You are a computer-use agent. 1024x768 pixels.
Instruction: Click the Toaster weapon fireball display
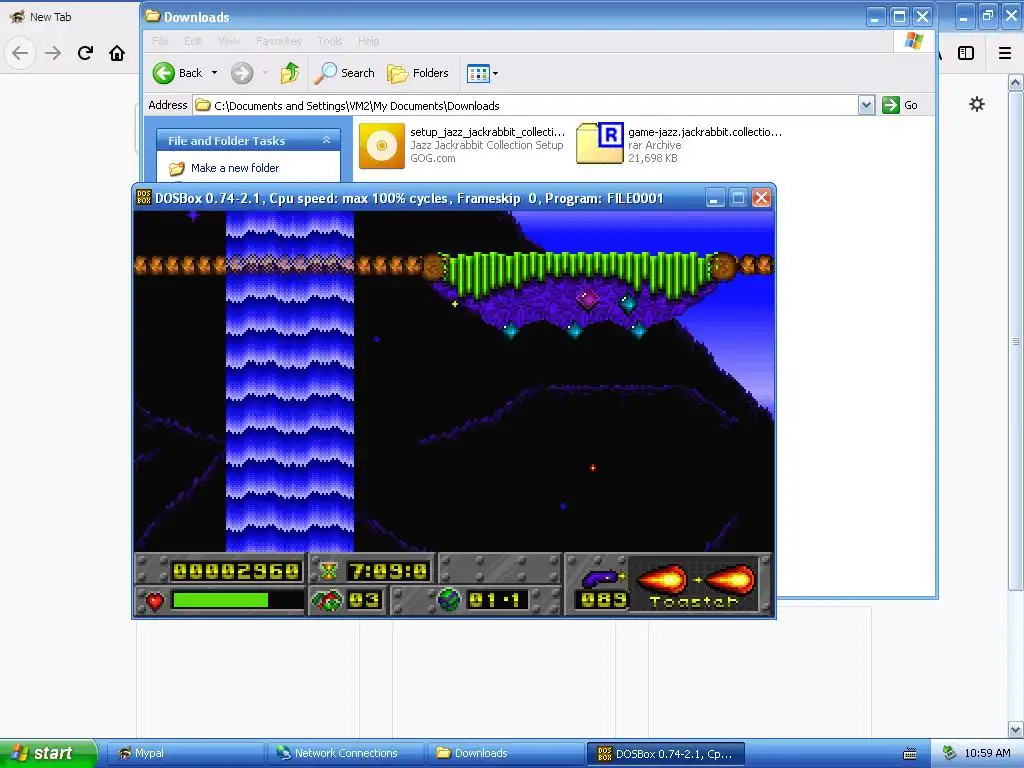(694, 579)
